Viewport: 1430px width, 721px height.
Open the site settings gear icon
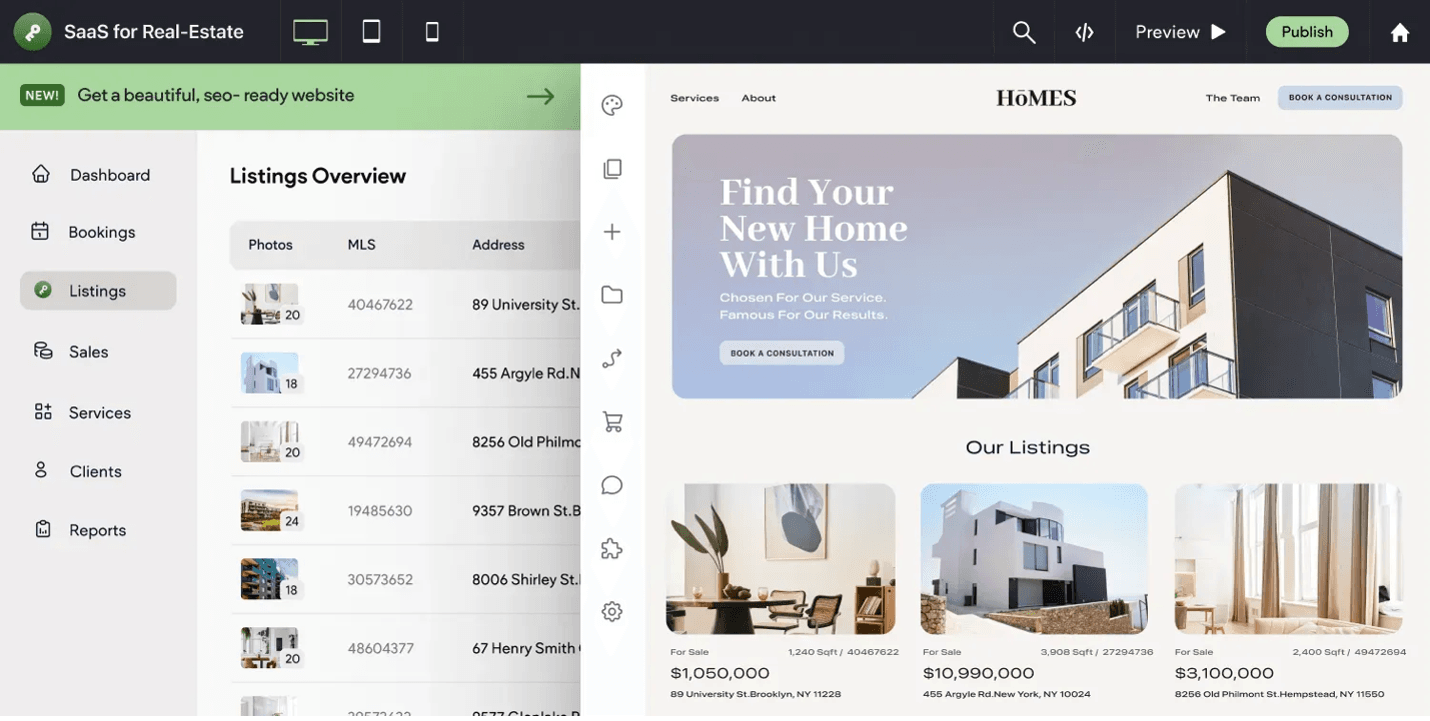[x=611, y=610]
